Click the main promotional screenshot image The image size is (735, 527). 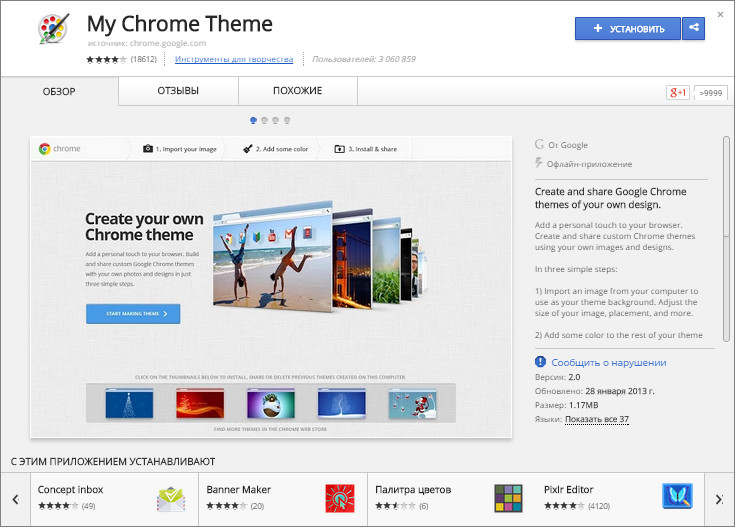coord(271,286)
